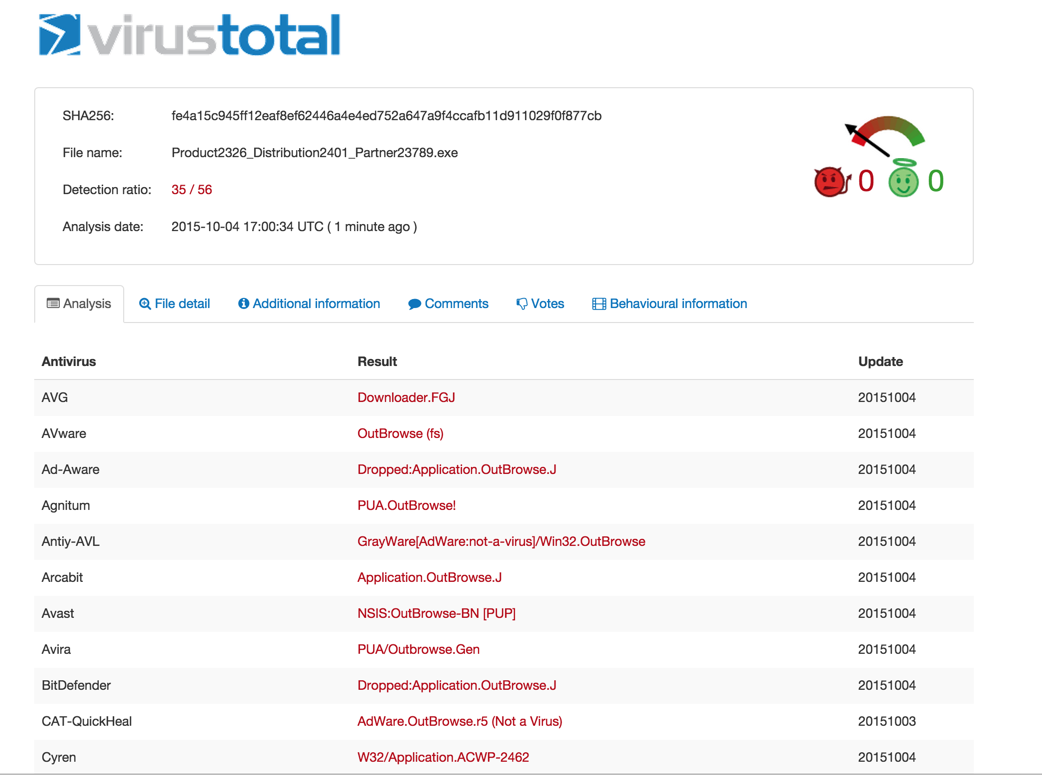Click the AVware antivirus name
This screenshot has height=775, width=1042.
(64, 433)
